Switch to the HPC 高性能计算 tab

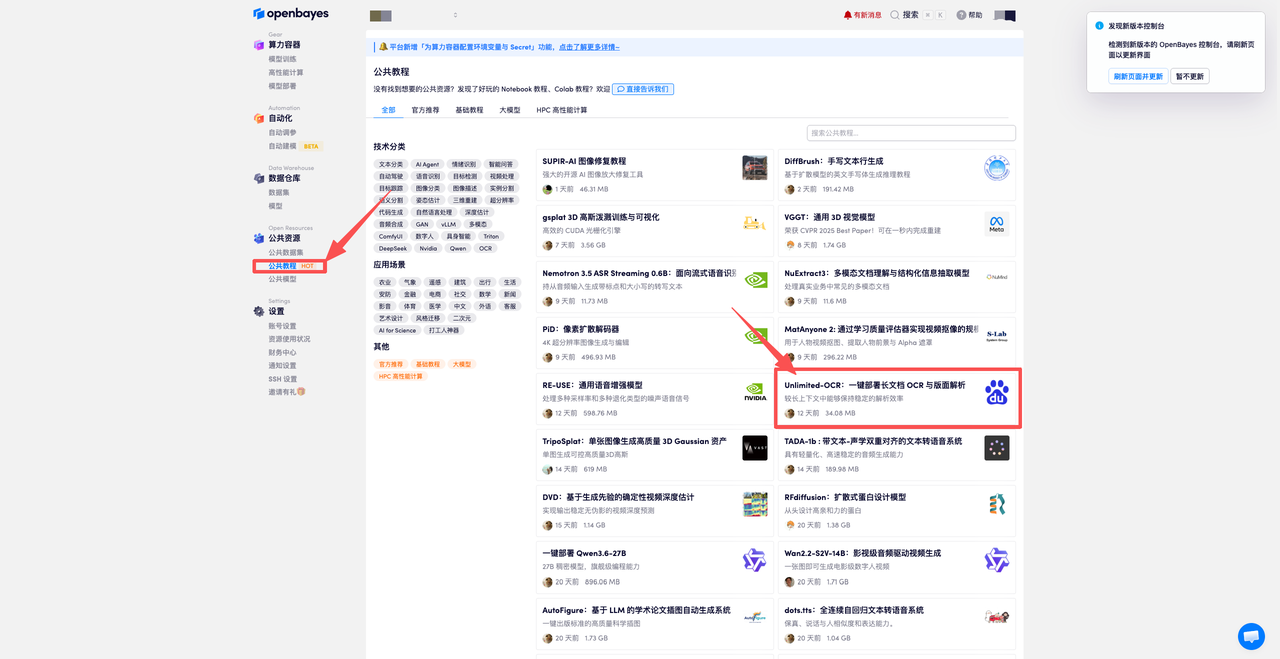[562, 110]
